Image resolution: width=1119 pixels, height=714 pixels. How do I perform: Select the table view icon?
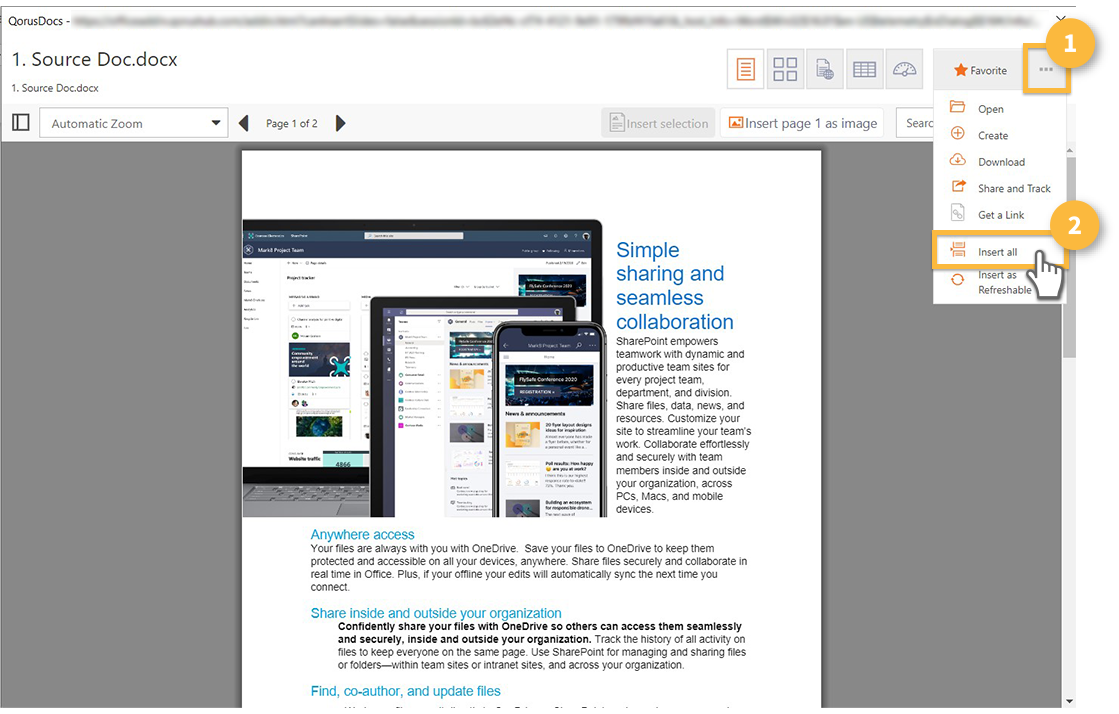pos(864,69)
